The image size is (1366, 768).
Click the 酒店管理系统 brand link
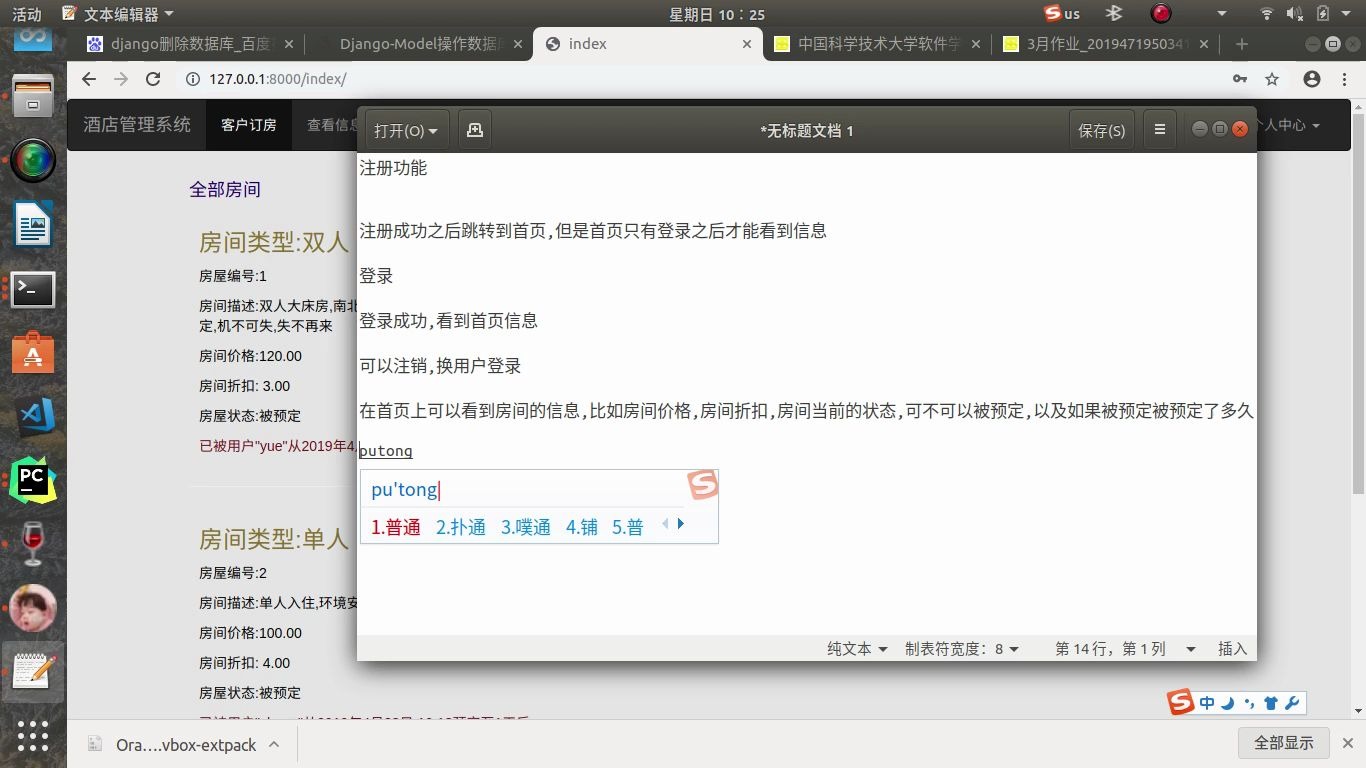pyautogui.click(x=137, y=125)
